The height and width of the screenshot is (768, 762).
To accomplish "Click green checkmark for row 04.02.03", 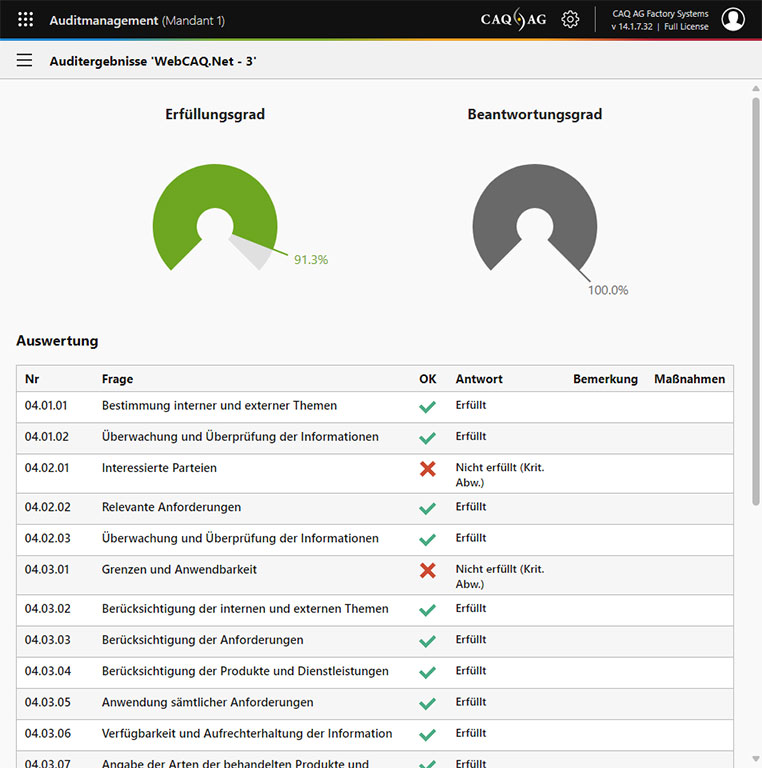I will point(428,539).
